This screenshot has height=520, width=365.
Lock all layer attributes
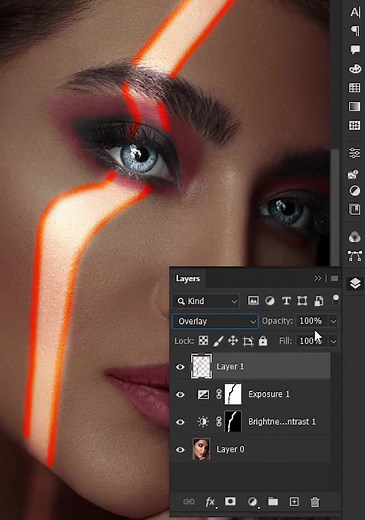pos(263,341)
